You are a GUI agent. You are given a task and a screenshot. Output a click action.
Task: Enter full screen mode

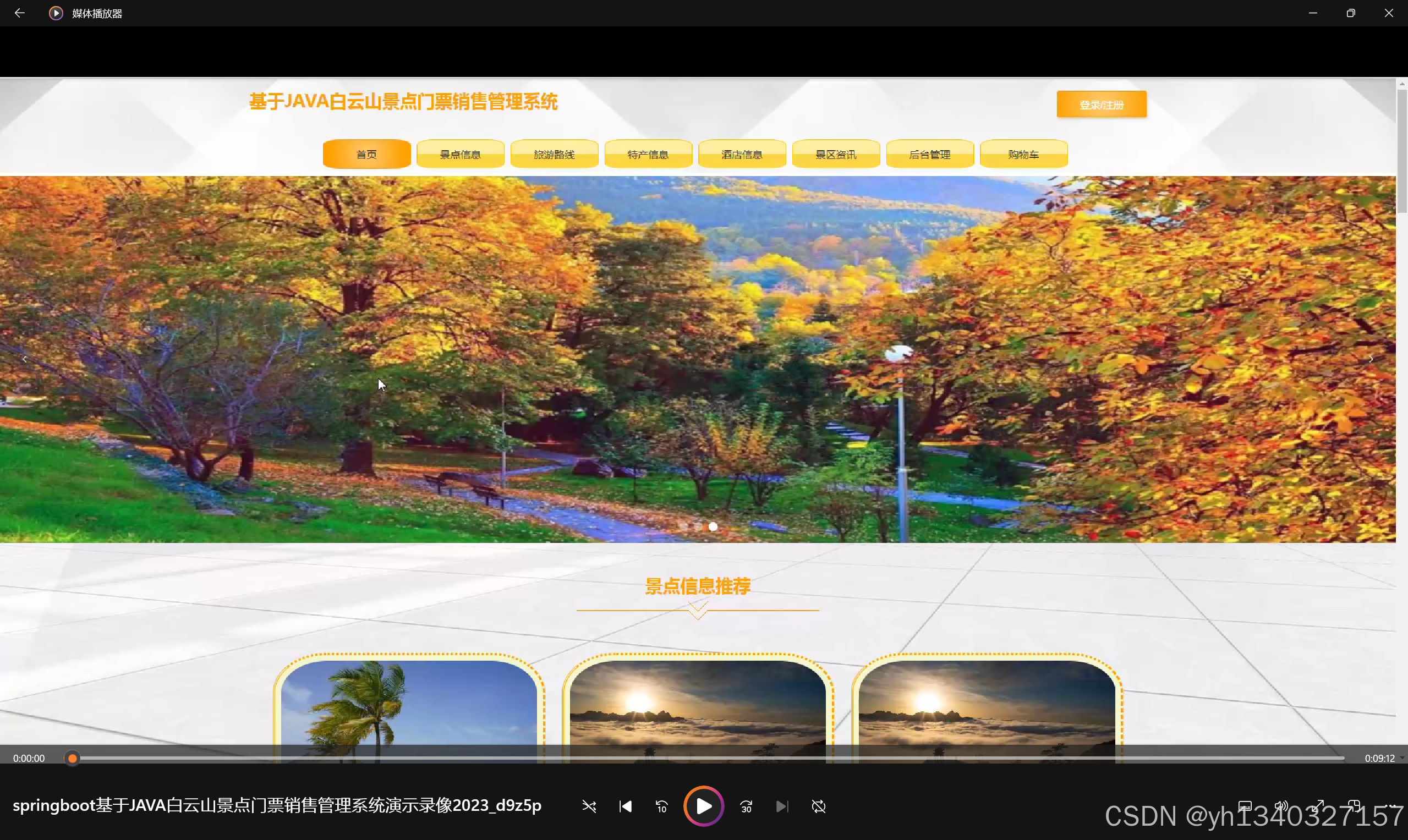pos(1318,805)
